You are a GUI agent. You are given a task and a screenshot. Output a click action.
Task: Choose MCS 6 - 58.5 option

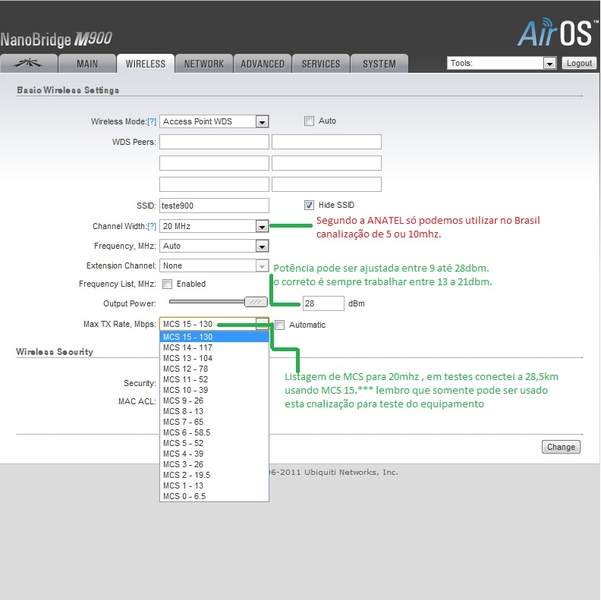tap(214, 433)
